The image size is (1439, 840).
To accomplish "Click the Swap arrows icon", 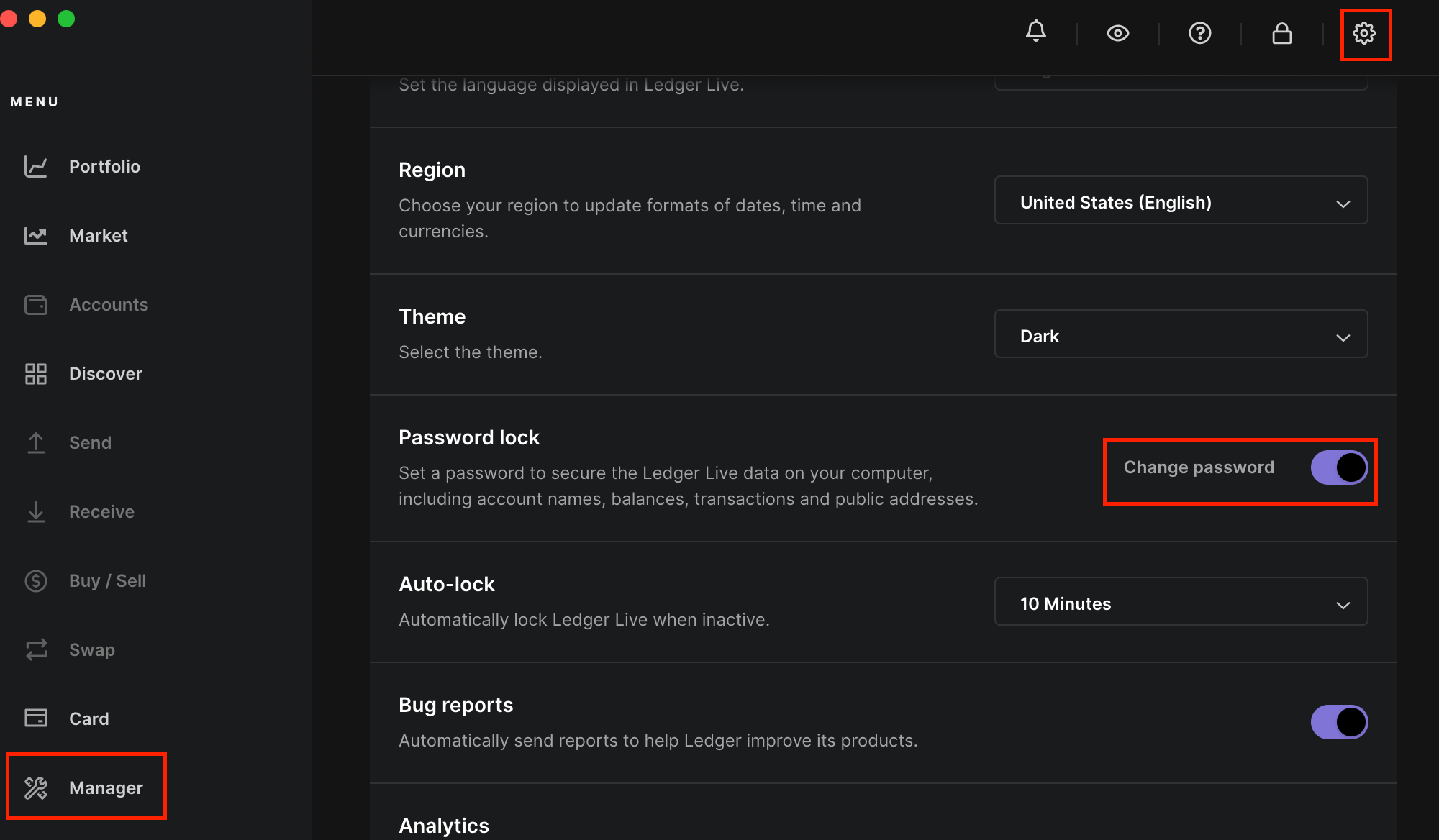I will click(x=35, y=650).
